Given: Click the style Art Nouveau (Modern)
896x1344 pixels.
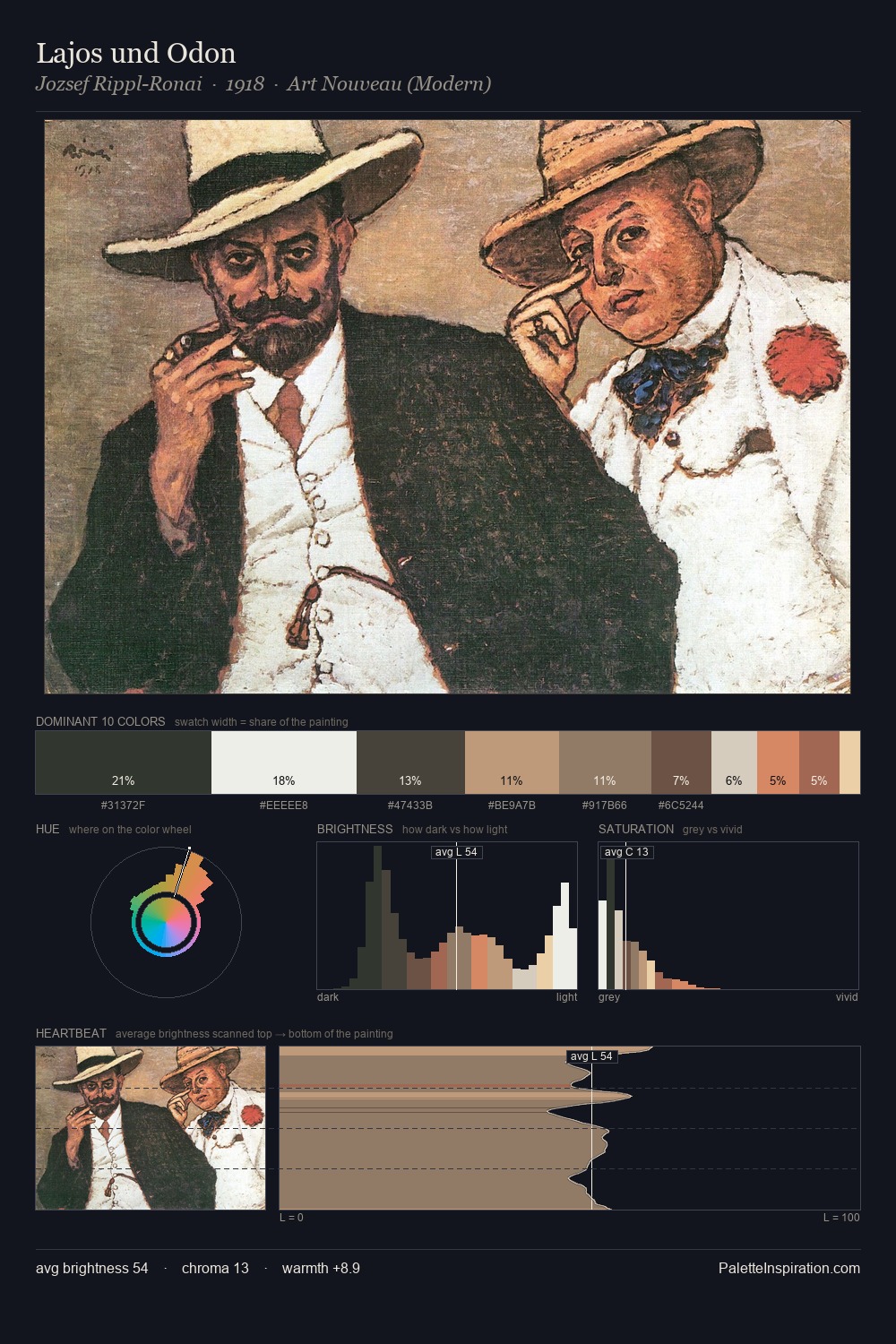Looking at the screenshot, I should click(x=389, y=84).
